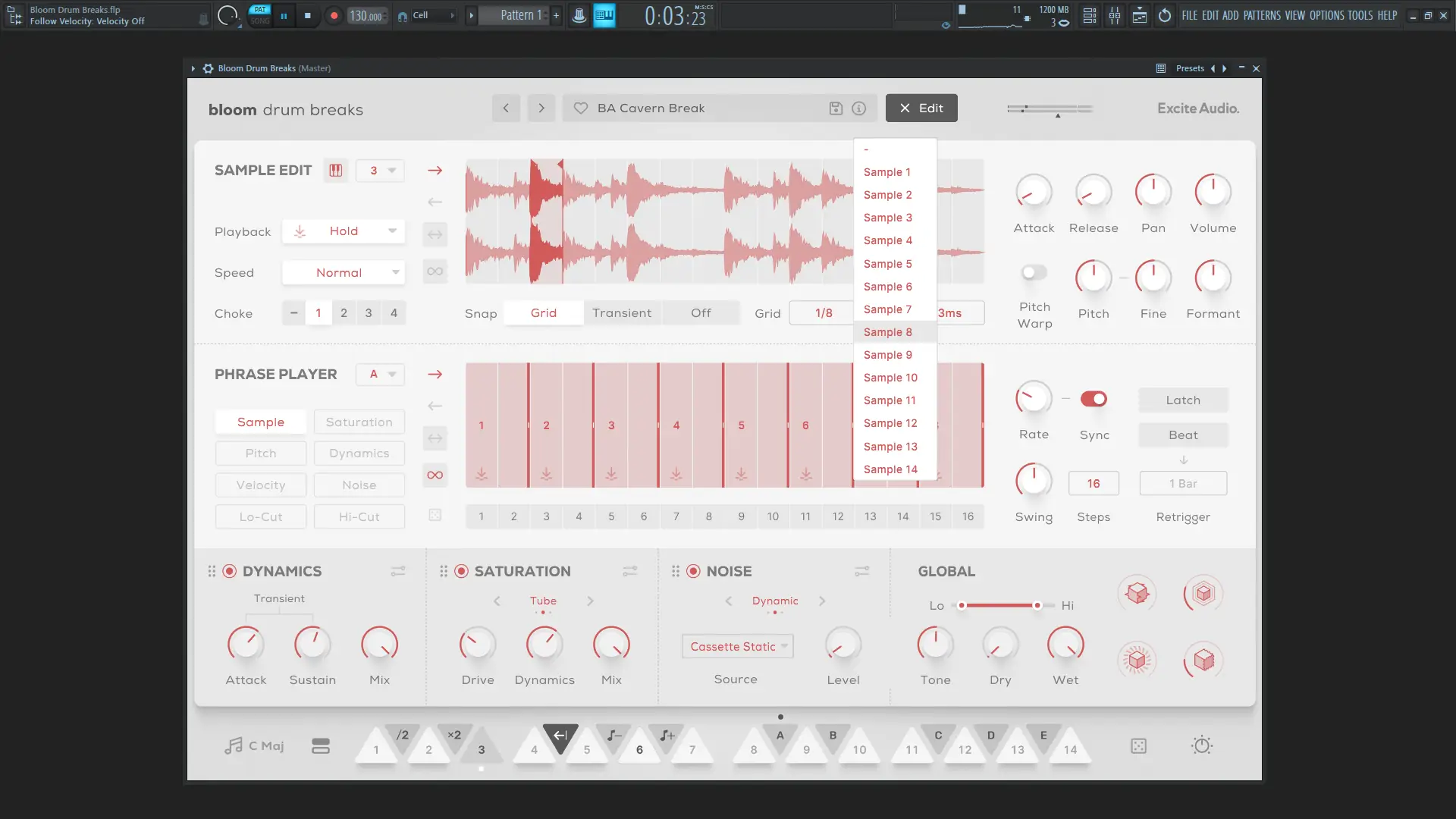Click the heart favorite icon beside BA Cavern Break
The height and width of the screenshot is (819, 1456).
click(x=581, y=108)
